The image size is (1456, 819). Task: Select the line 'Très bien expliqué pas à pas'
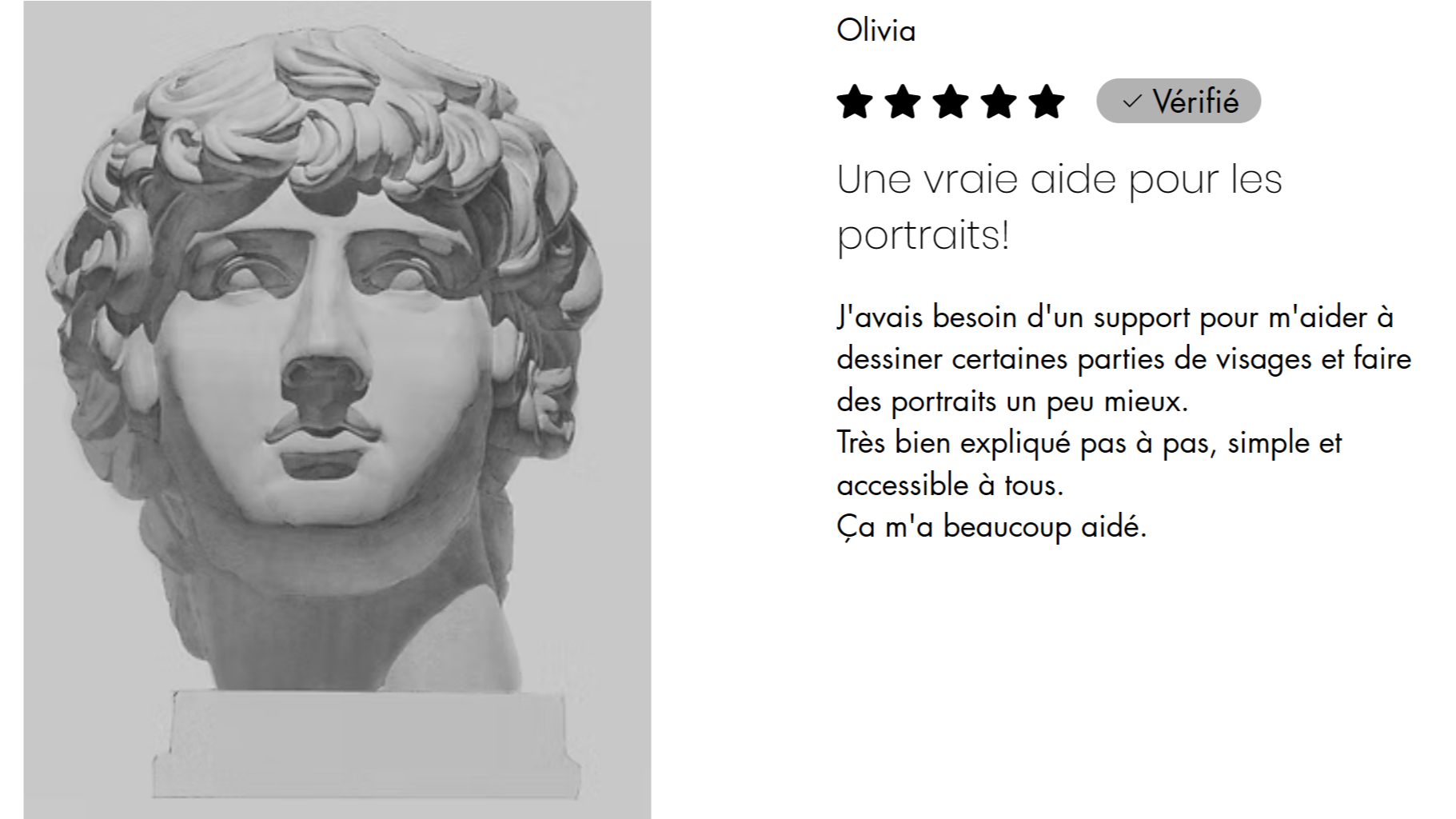(x=1089, y=443)
